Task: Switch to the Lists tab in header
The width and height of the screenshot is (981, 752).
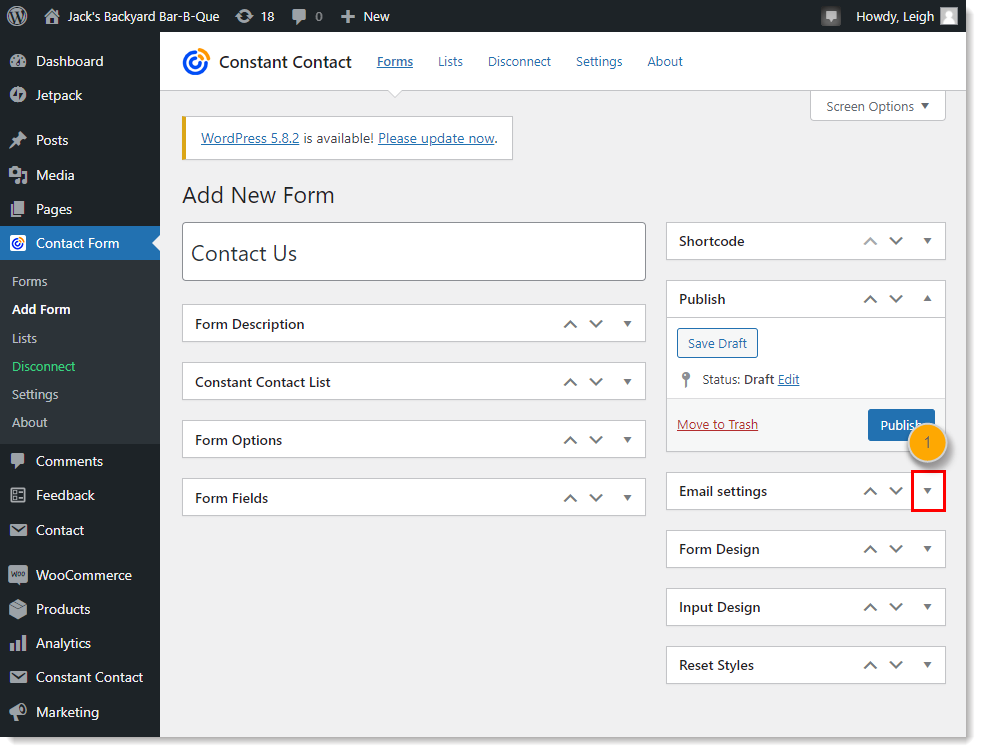Action: pyautogui.click(x=450, y=61)
